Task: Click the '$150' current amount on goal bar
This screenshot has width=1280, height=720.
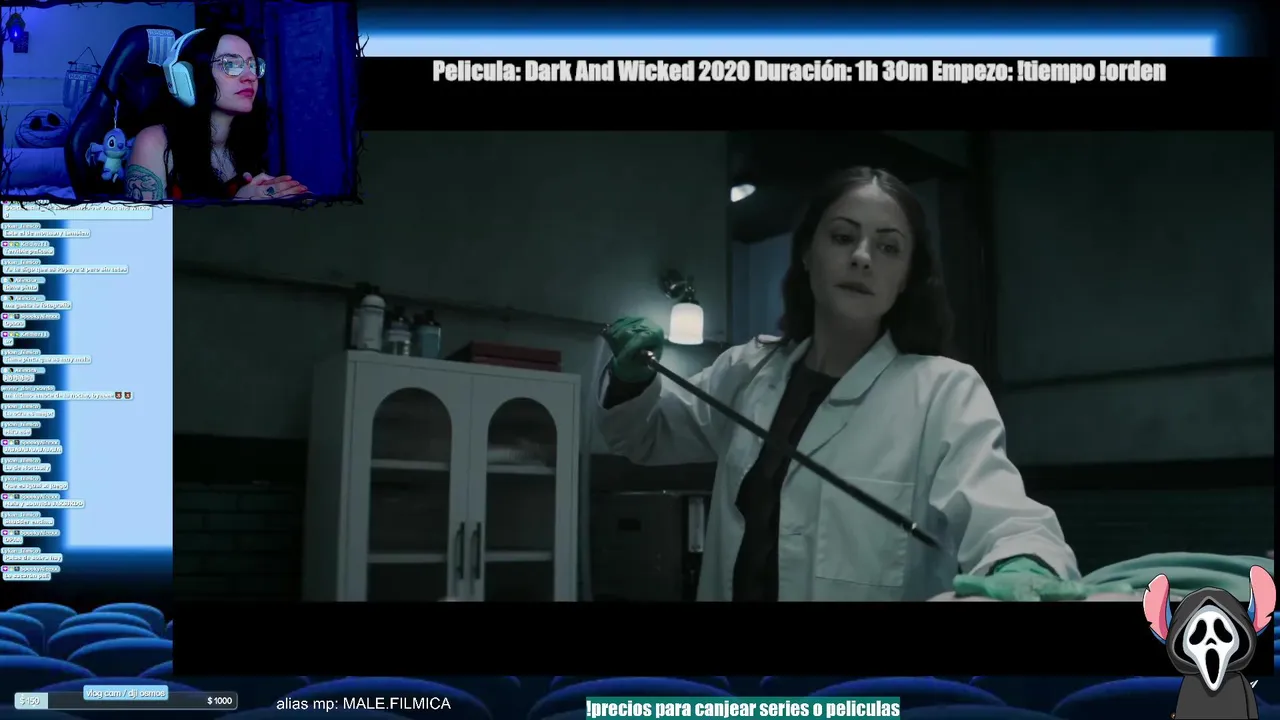Action: (x=30, y=701)
